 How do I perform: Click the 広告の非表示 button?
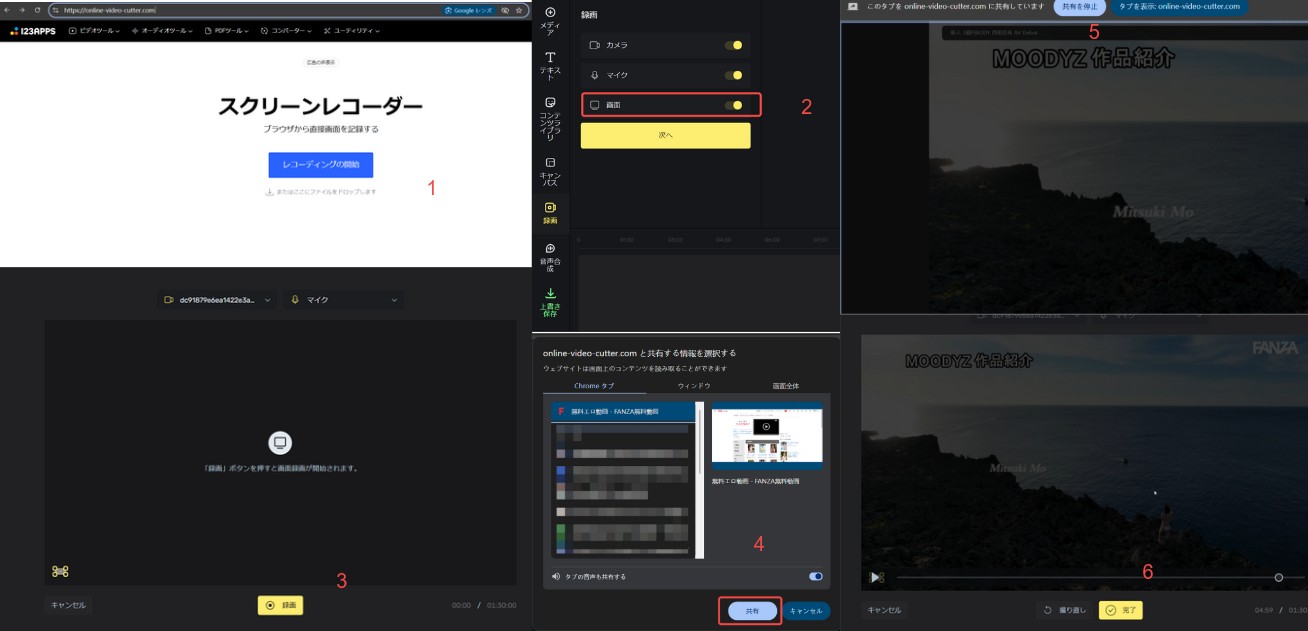(321, 62)
